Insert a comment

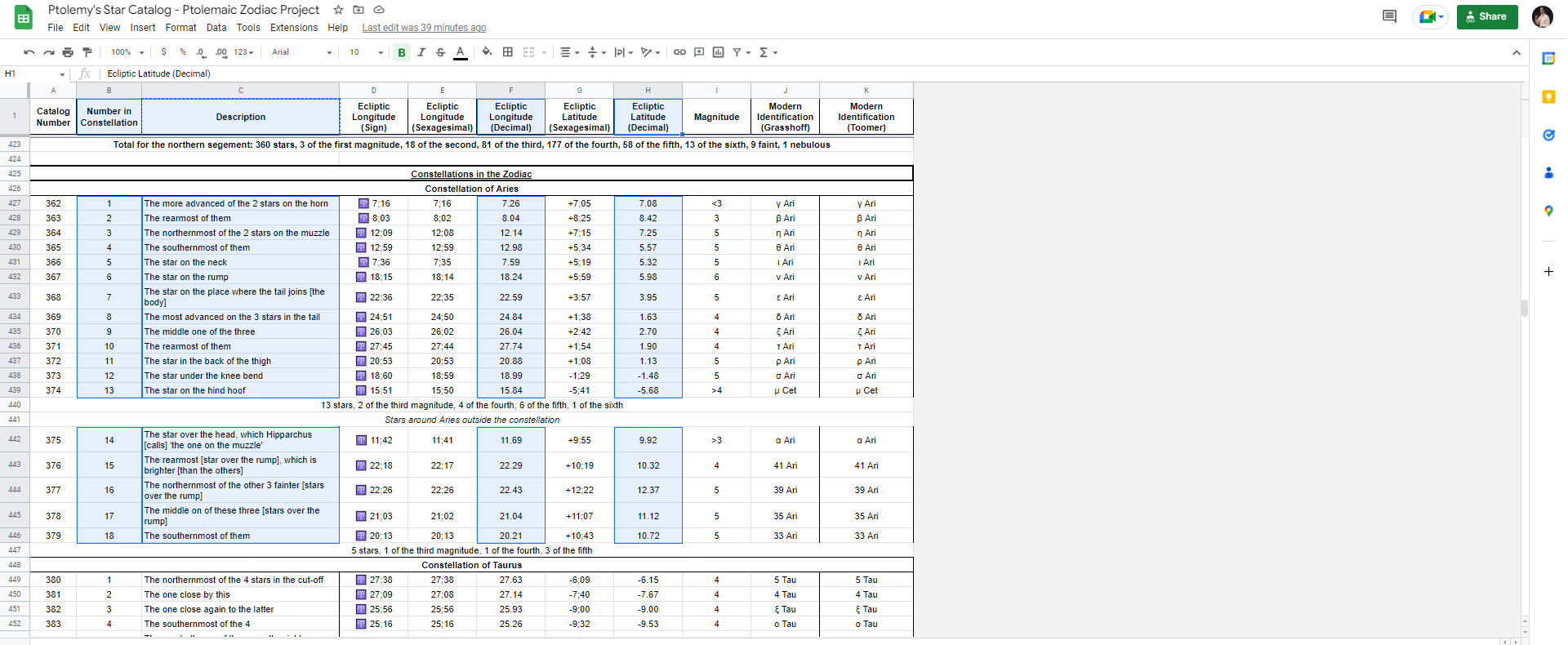[x=699, y=52]
